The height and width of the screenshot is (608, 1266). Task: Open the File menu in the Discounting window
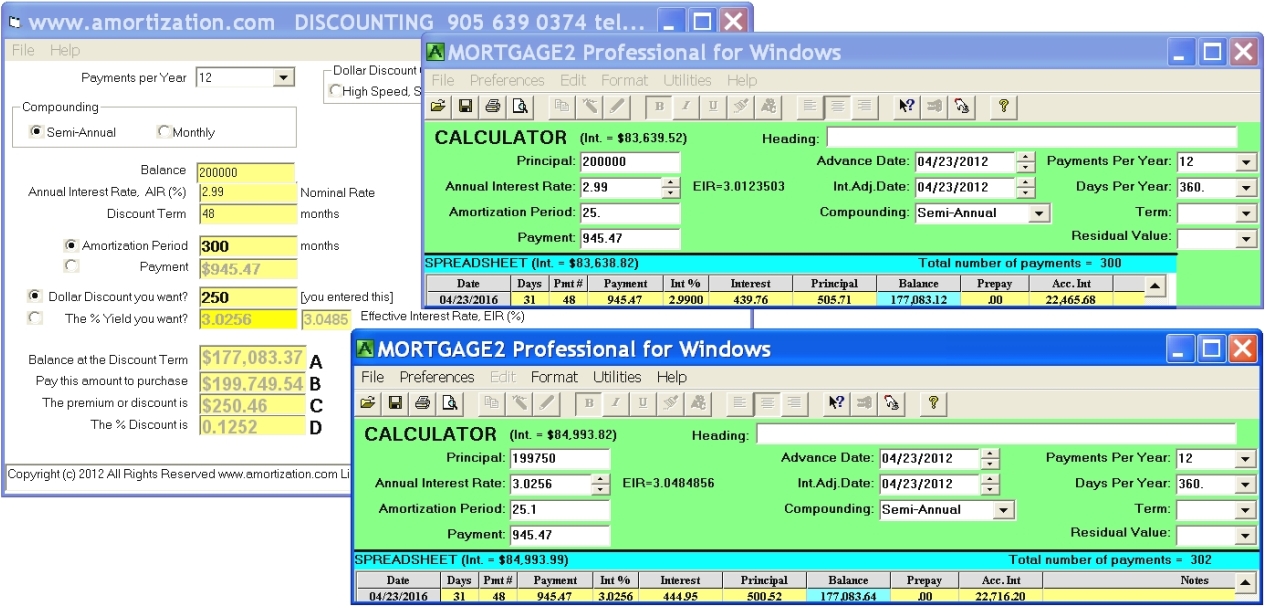click(23, 50)
